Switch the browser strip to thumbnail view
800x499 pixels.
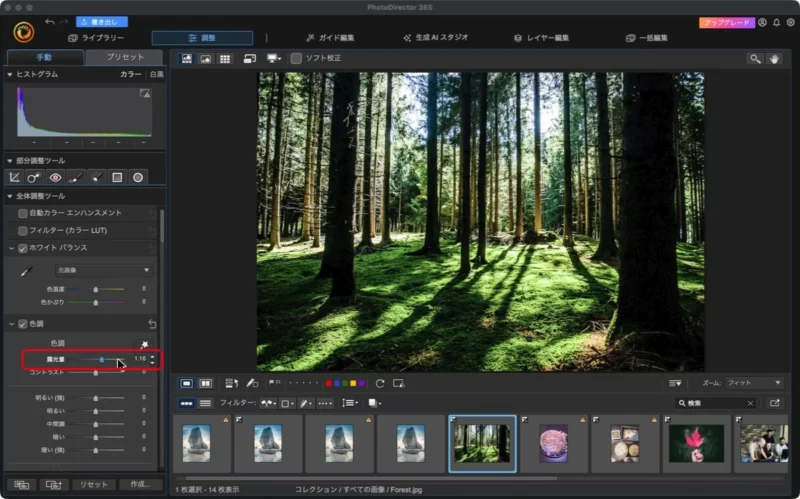187,403
